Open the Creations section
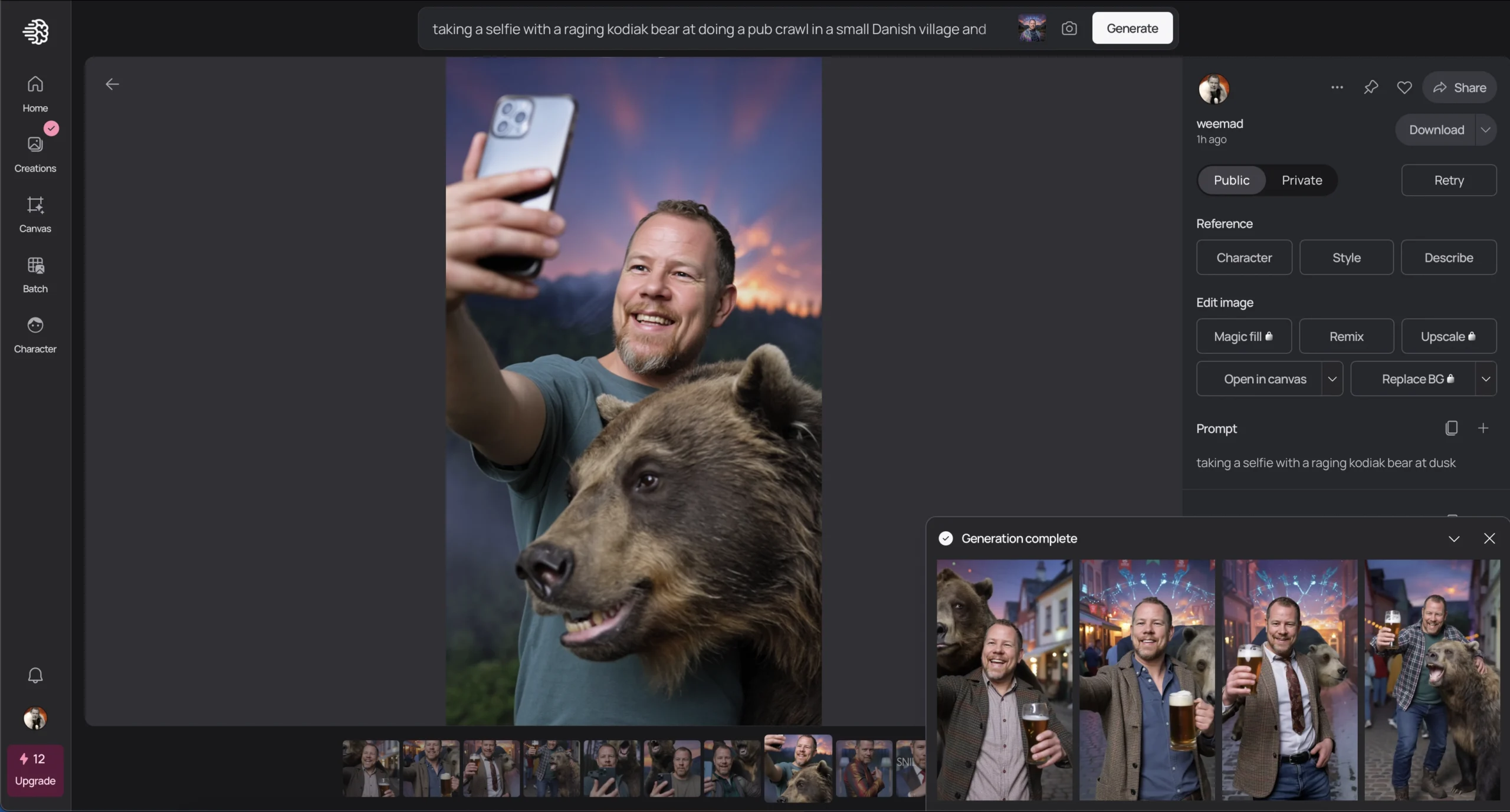The image size is (1510, 812). click(35, 154)
